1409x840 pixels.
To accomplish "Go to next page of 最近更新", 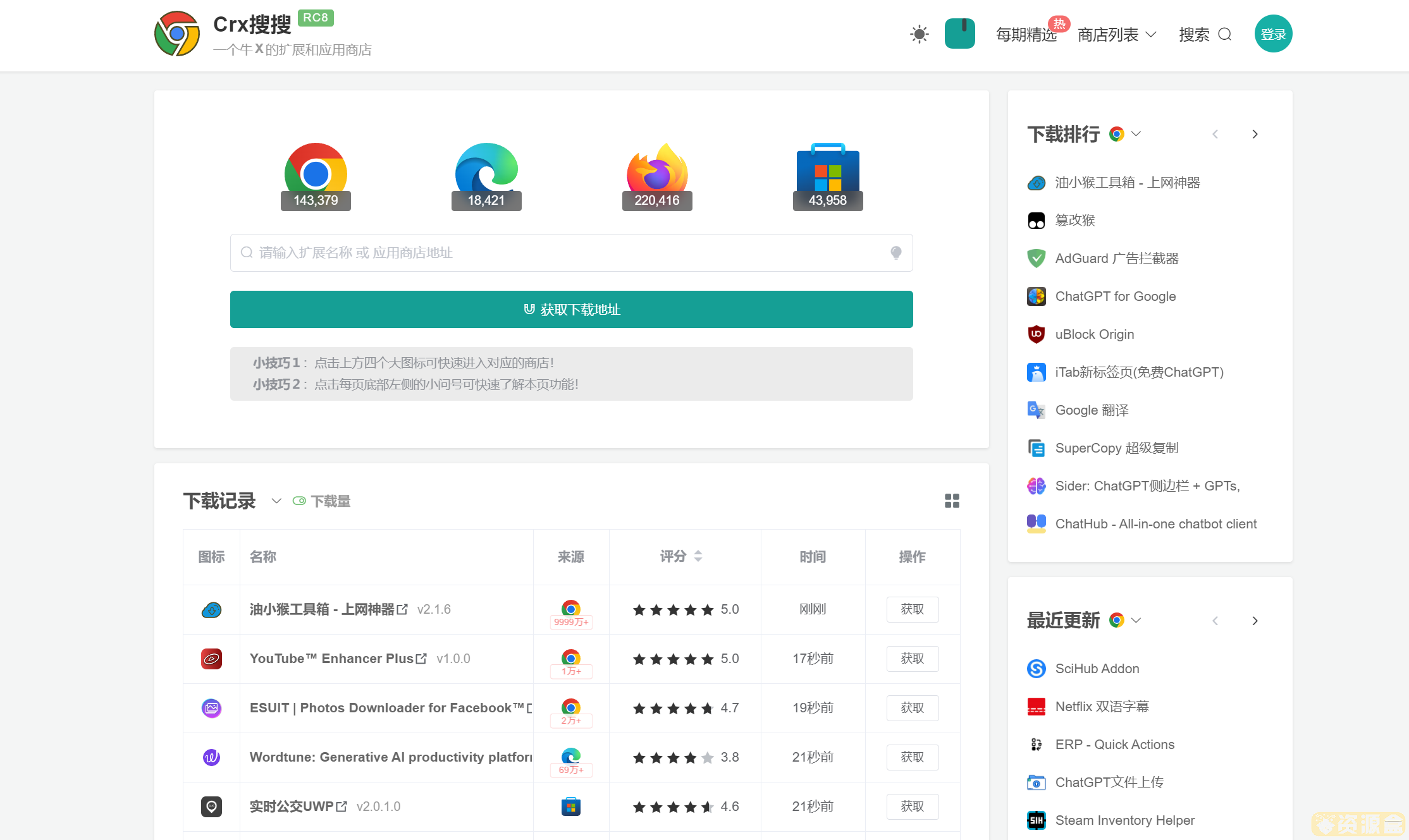I will 1255,621.
